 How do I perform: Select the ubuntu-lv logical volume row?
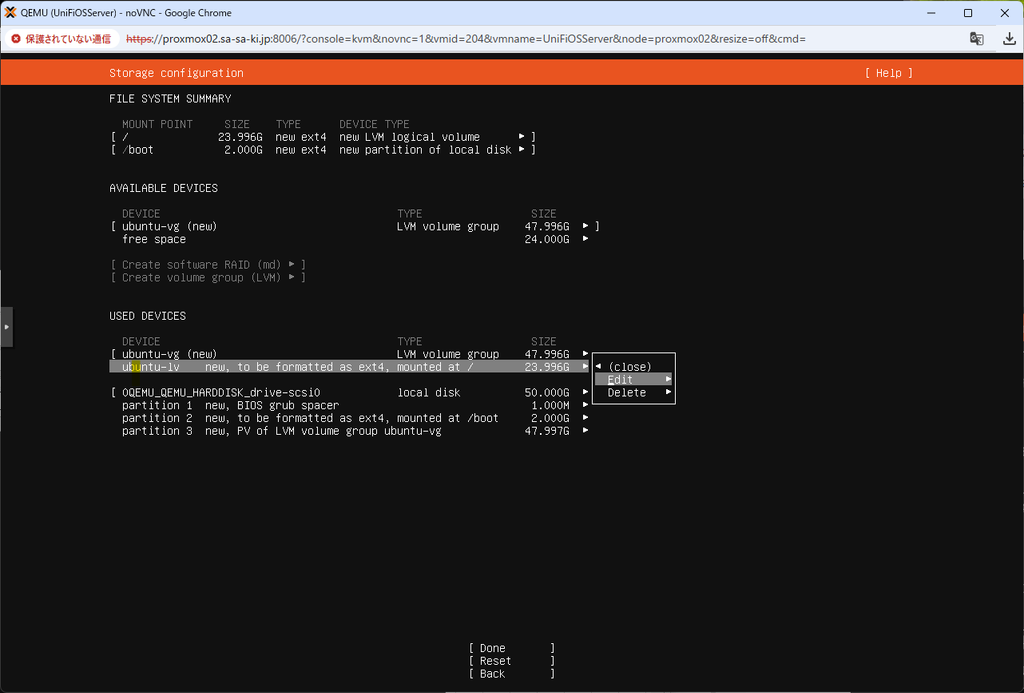point(349,367)
